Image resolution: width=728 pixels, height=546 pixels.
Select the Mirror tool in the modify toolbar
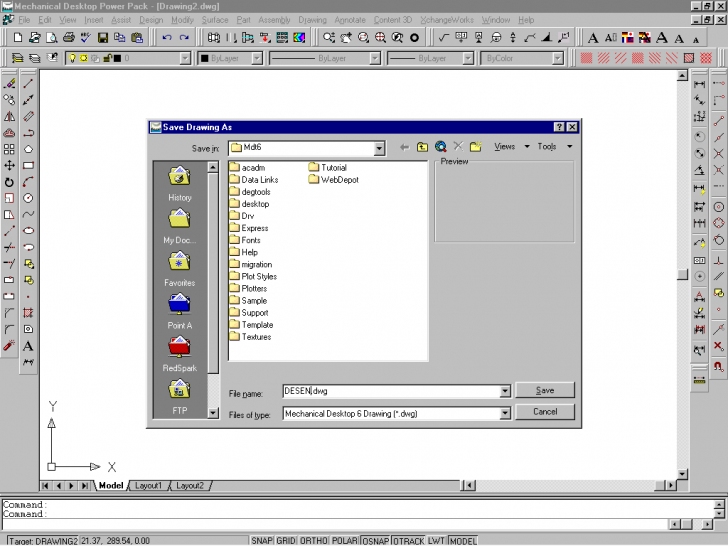click(x=9, y=117)
